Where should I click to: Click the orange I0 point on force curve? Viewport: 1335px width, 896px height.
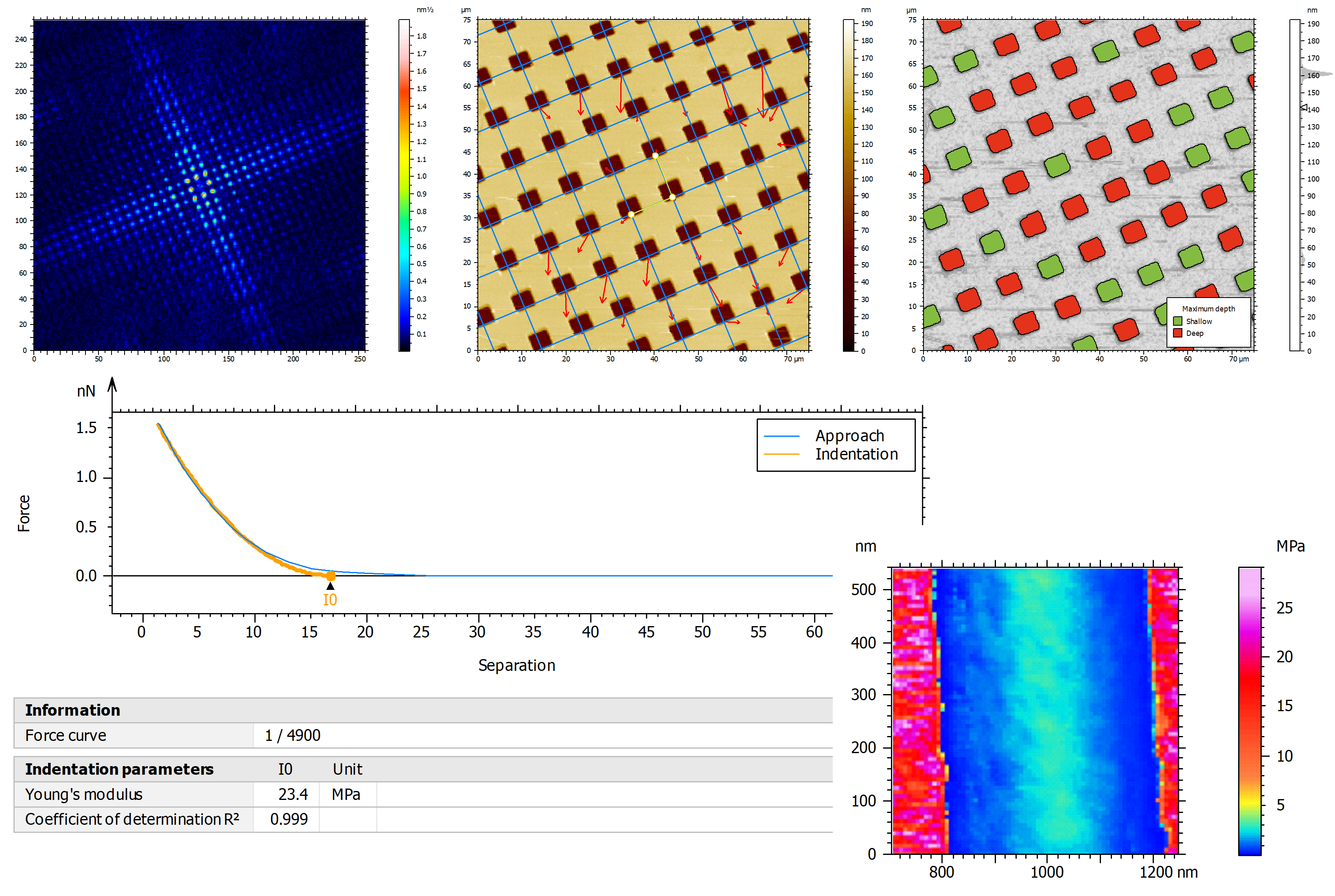pos(331,576)
